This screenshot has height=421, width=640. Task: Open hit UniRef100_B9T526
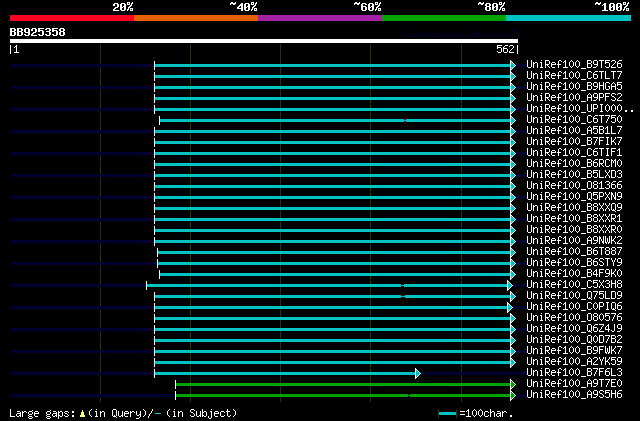(x=574, y=65)
